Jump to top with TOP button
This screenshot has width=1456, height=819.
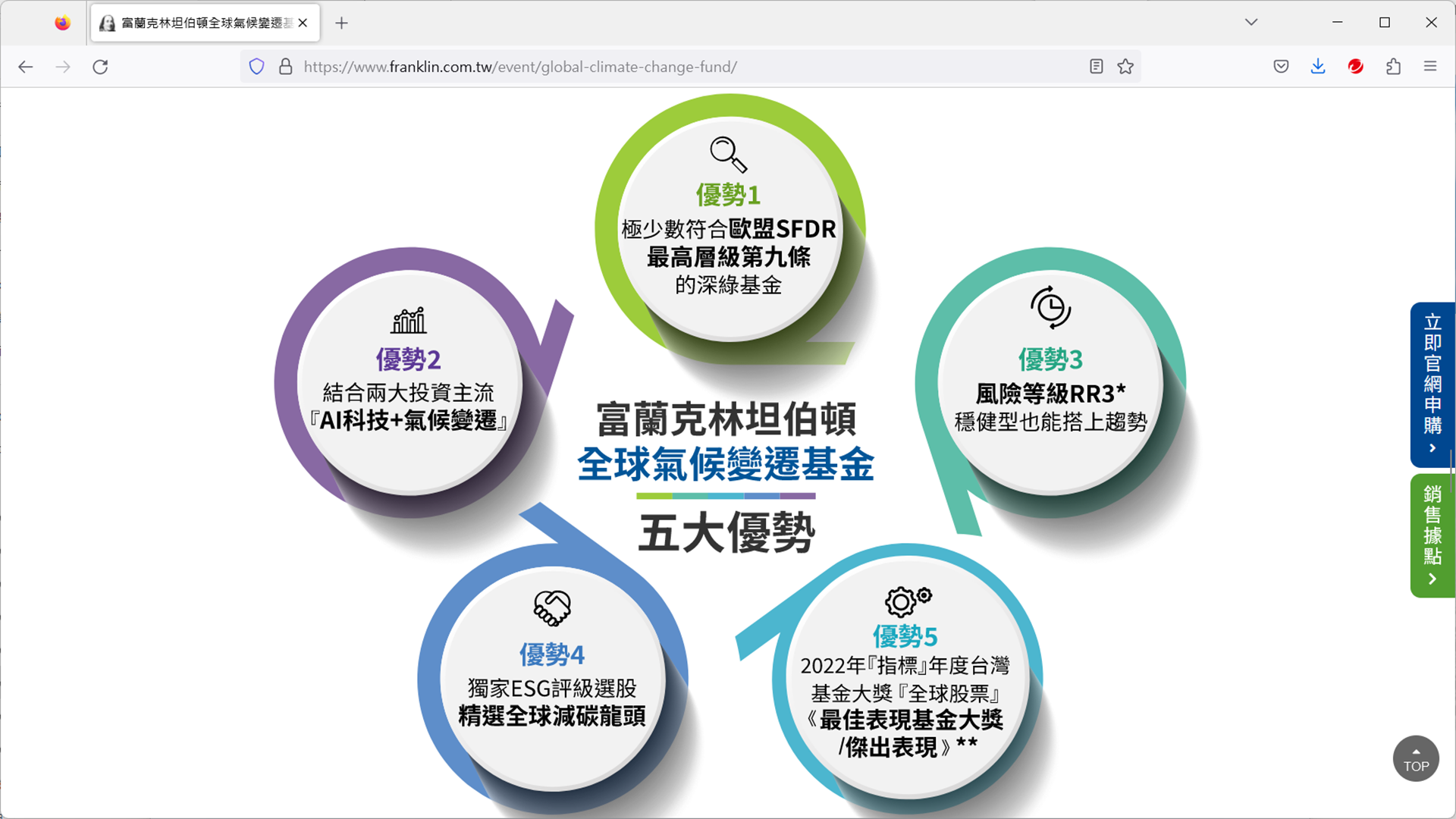tap(1416, 758)
